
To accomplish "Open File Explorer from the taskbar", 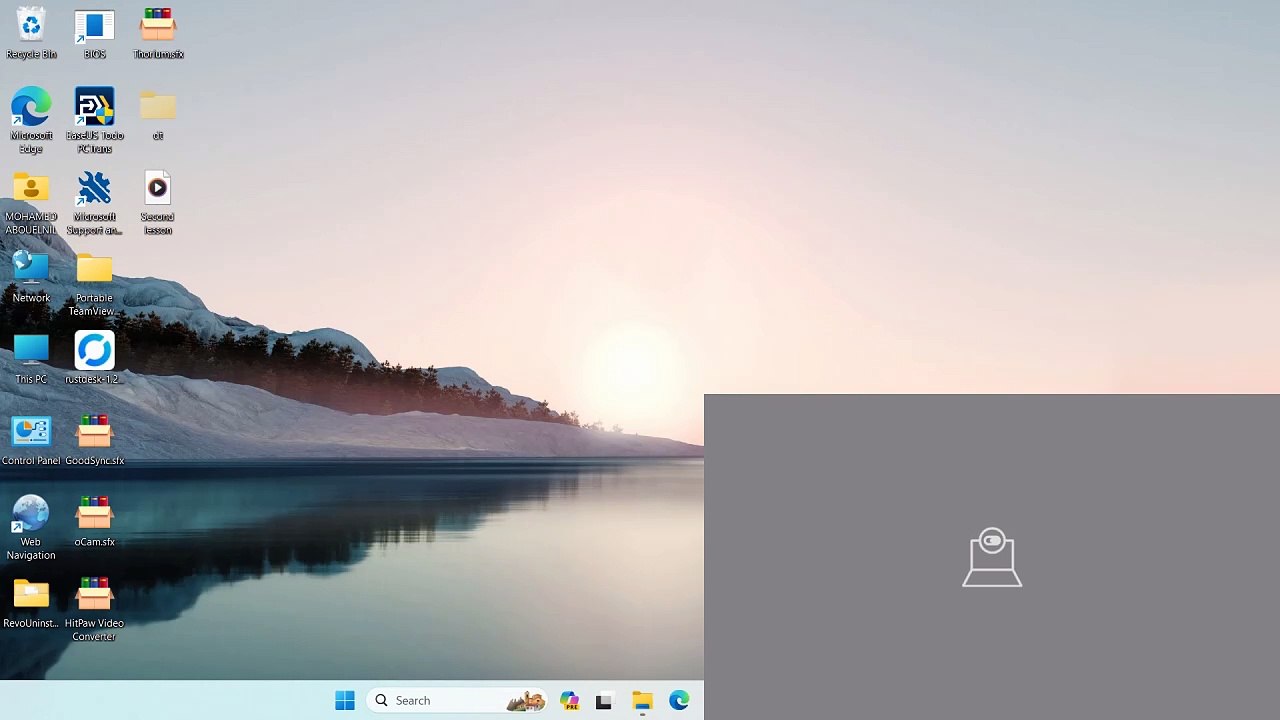I will [x=642, y=701].
